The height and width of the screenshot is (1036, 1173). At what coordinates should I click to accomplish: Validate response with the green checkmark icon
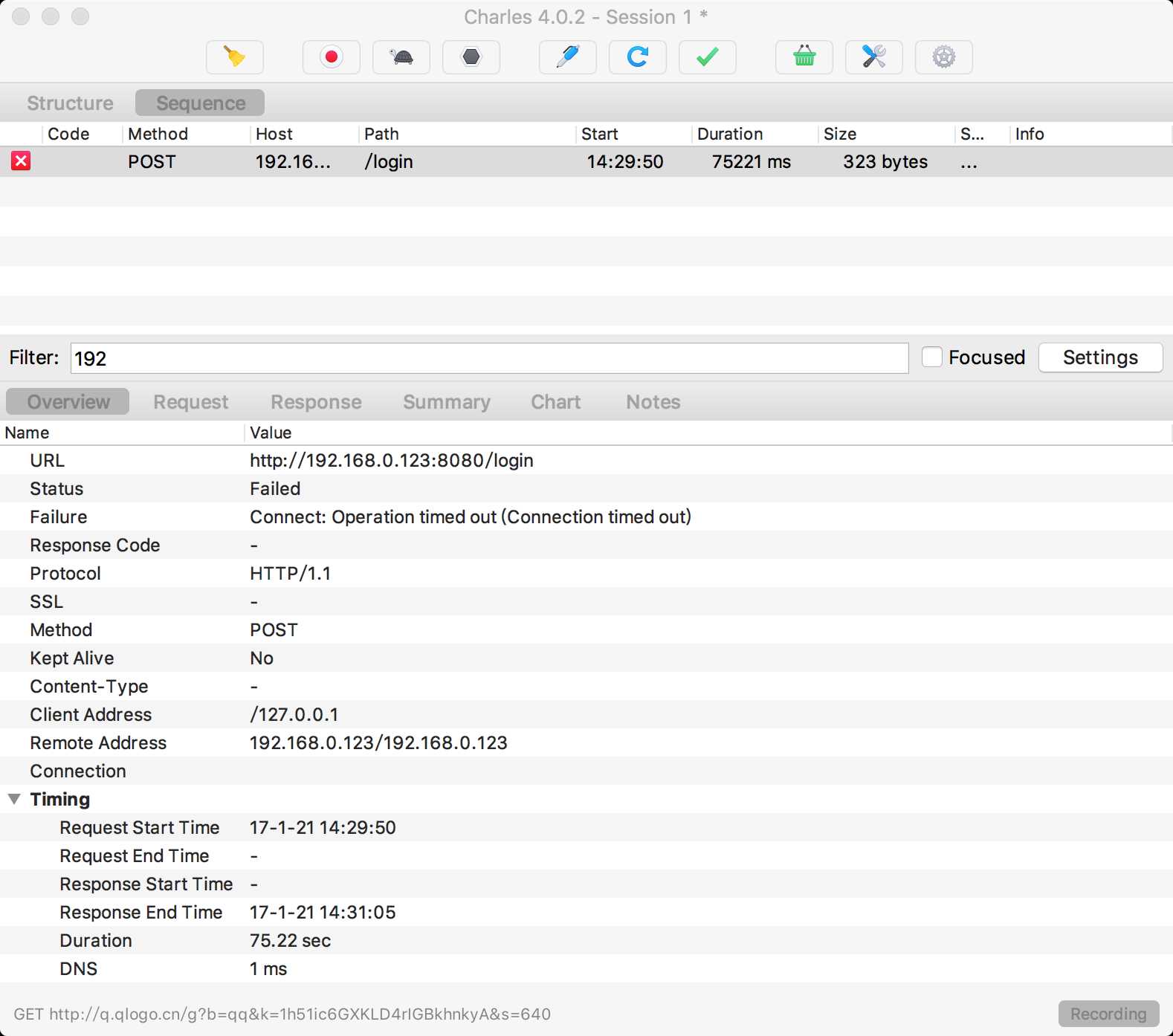[x=708, y=57]
